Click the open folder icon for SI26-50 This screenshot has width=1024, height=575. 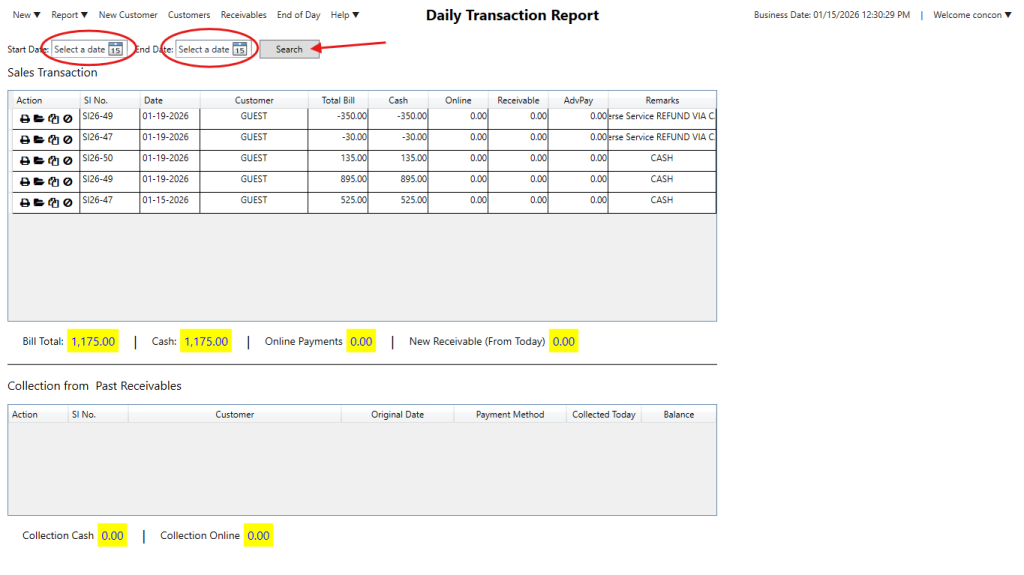click(39, 160)
